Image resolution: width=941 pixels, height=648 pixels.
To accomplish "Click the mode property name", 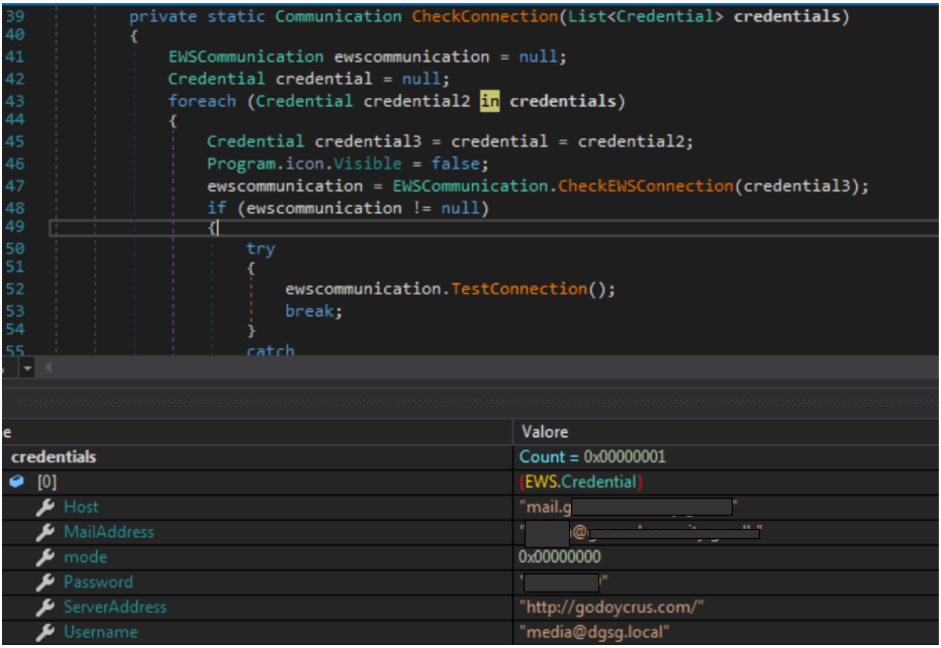I will [85, 557].
